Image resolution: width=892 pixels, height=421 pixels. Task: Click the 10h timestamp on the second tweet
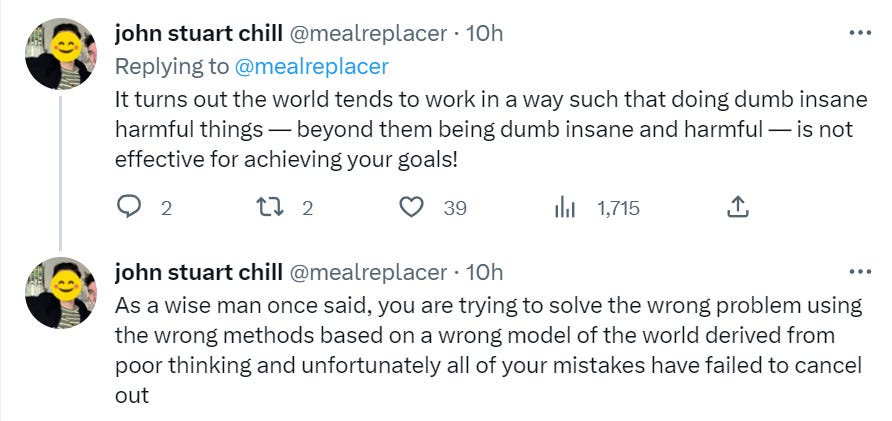click(x=485, y=272)
